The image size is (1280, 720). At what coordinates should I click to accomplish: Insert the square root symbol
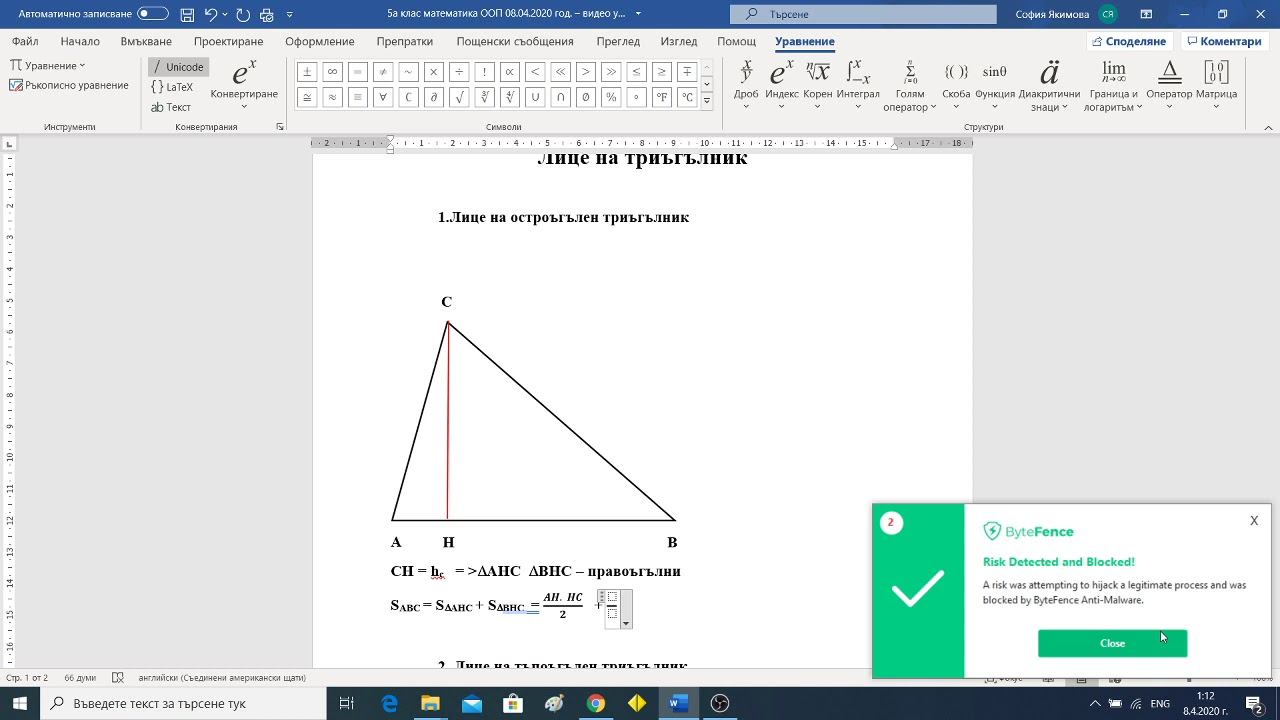coord(459,97)
